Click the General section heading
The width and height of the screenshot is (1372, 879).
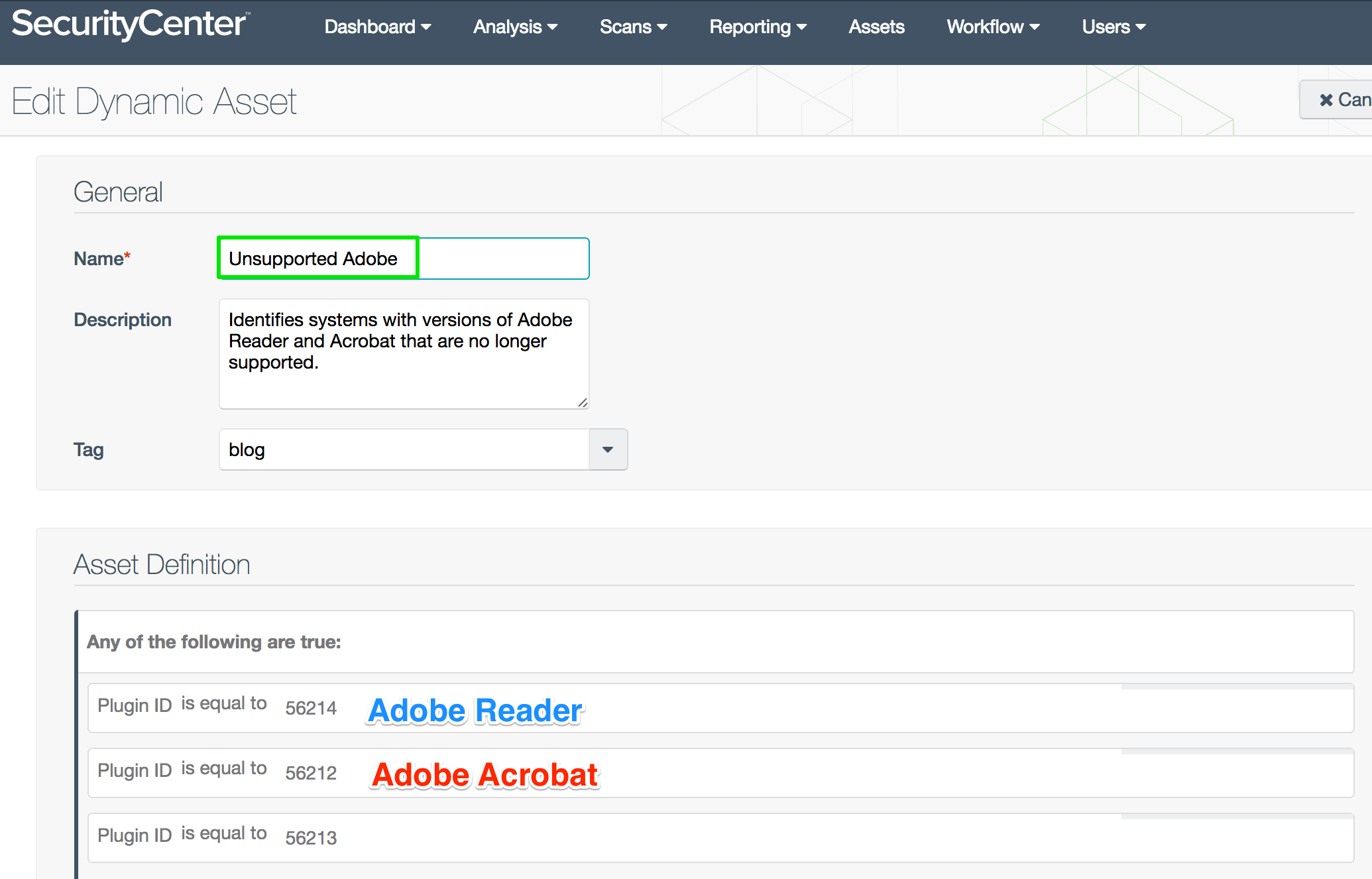tap(118, 192)
